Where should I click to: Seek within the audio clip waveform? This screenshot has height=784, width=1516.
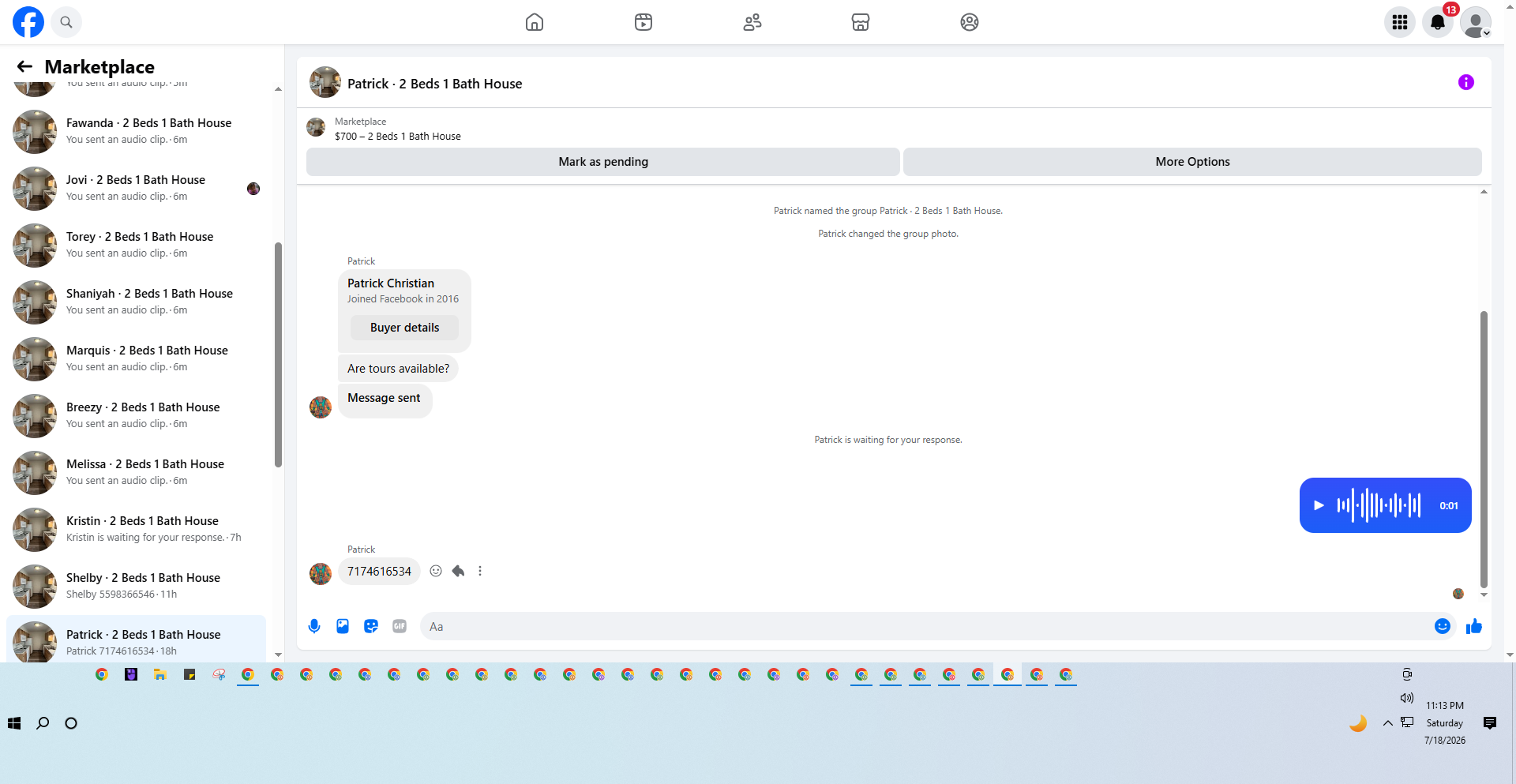click(x=1379, y=505)
